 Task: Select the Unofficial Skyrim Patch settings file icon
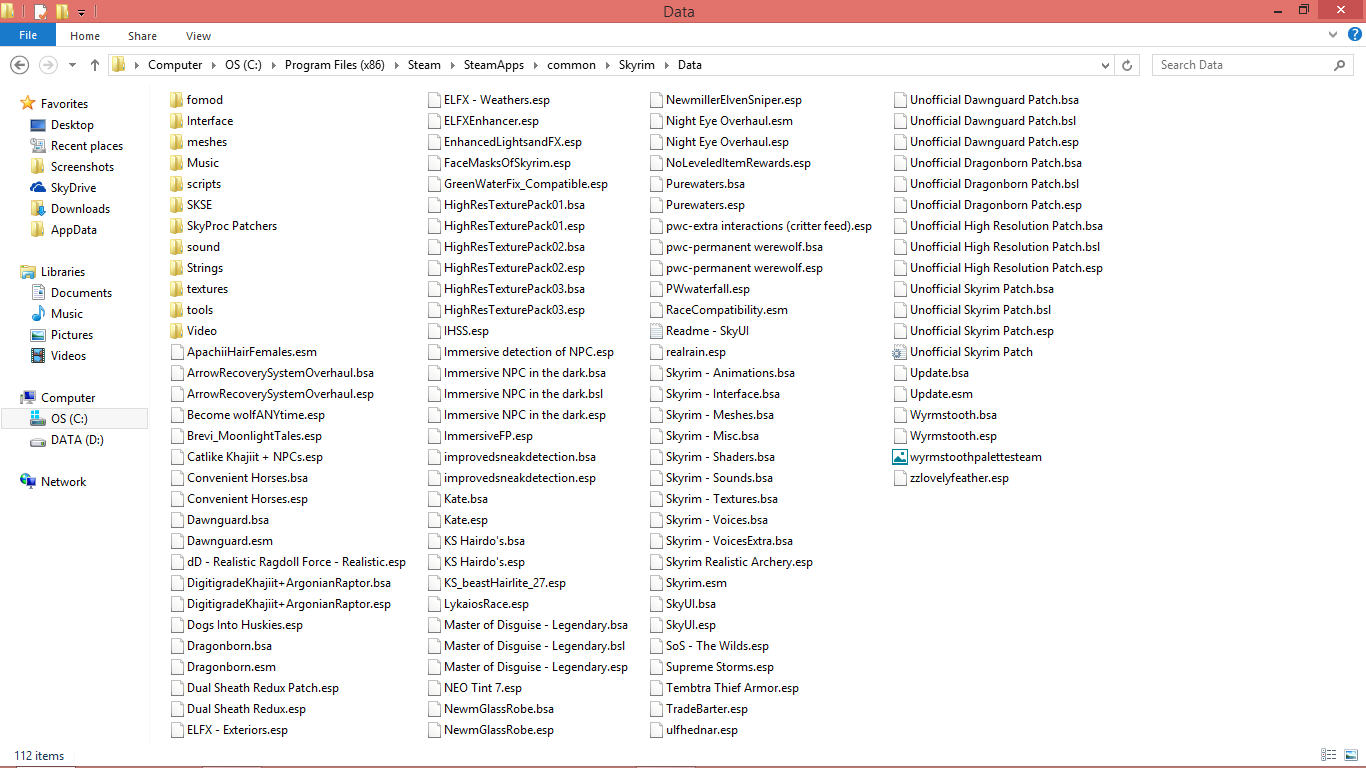point(900,352)
